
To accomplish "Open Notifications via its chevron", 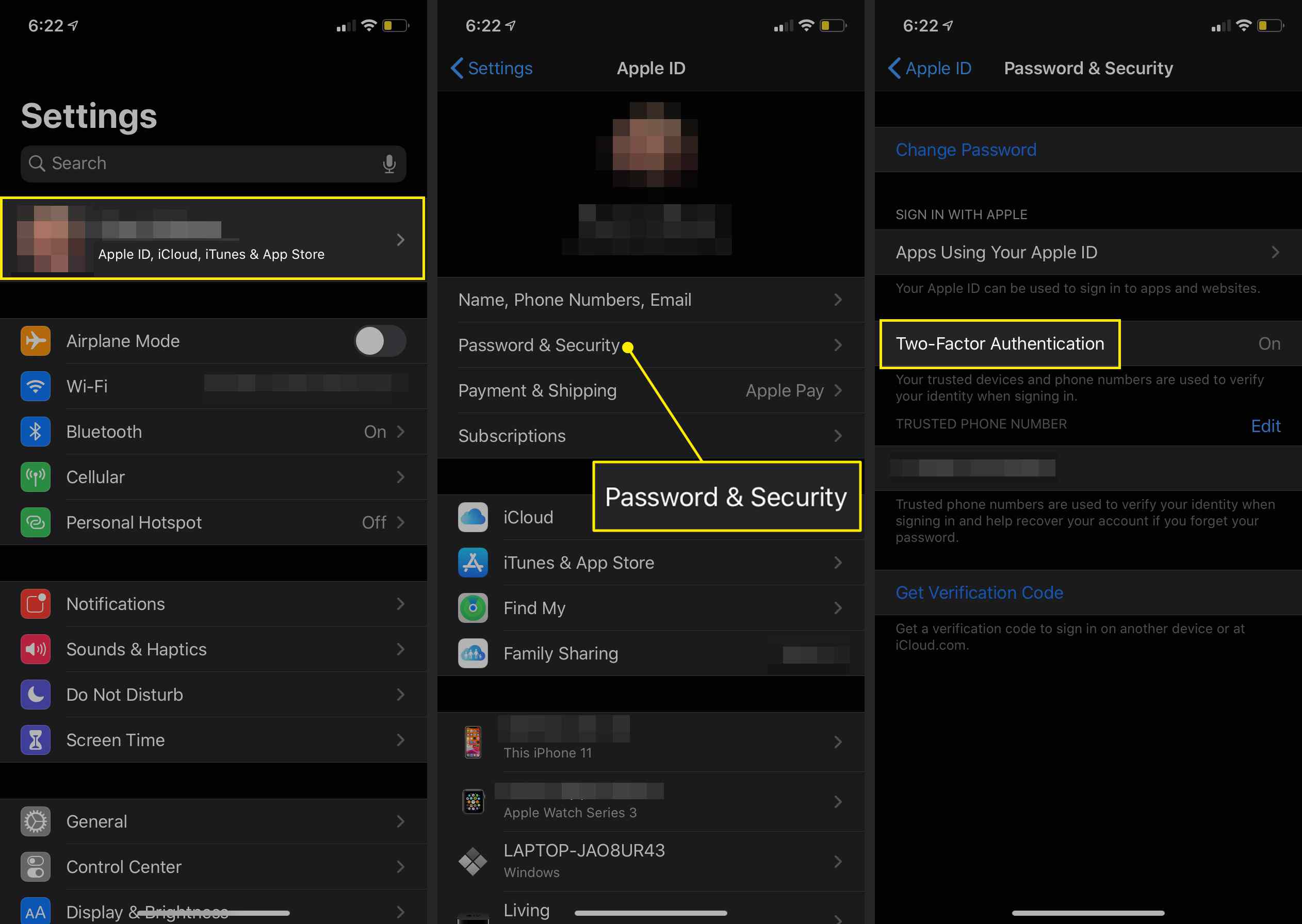I will pyautogui.click(x=401, y=604).
